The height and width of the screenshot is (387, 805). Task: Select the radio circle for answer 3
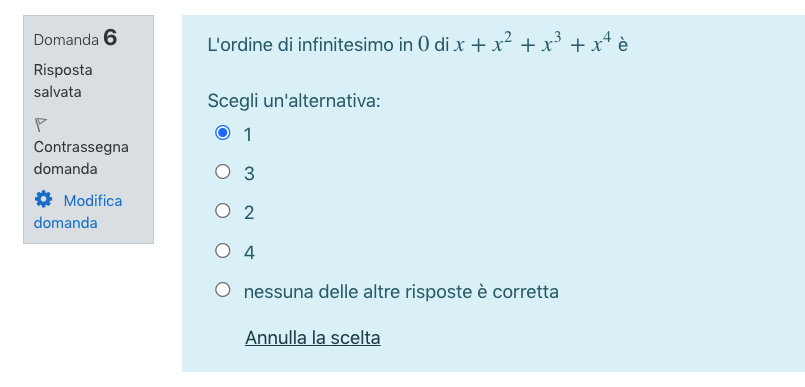222,171
